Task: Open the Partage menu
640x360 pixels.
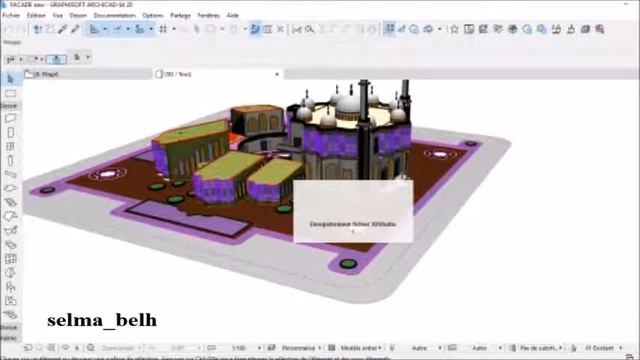Action: 180,16
